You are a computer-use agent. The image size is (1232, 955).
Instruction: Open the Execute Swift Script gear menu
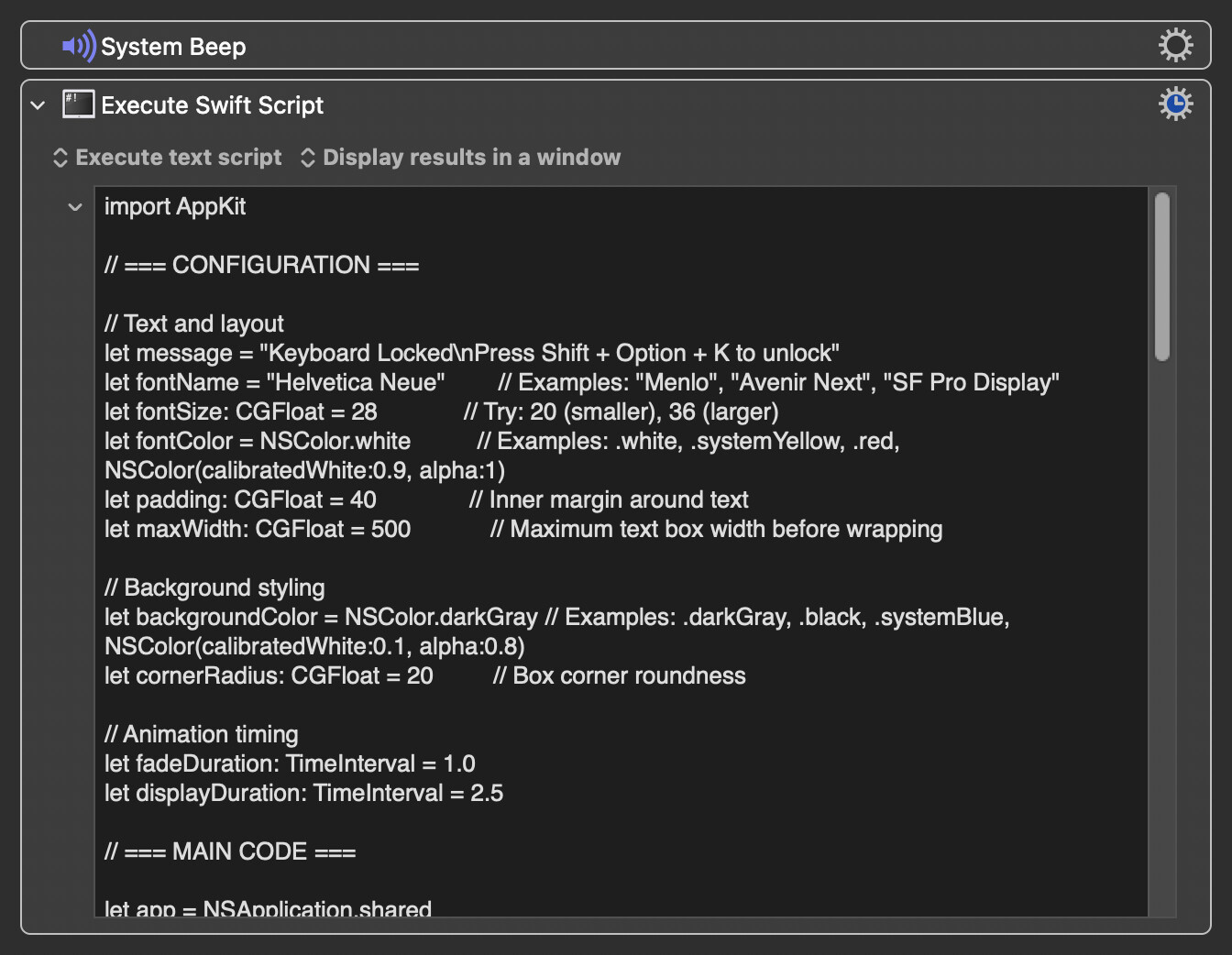coord(1175,104)
